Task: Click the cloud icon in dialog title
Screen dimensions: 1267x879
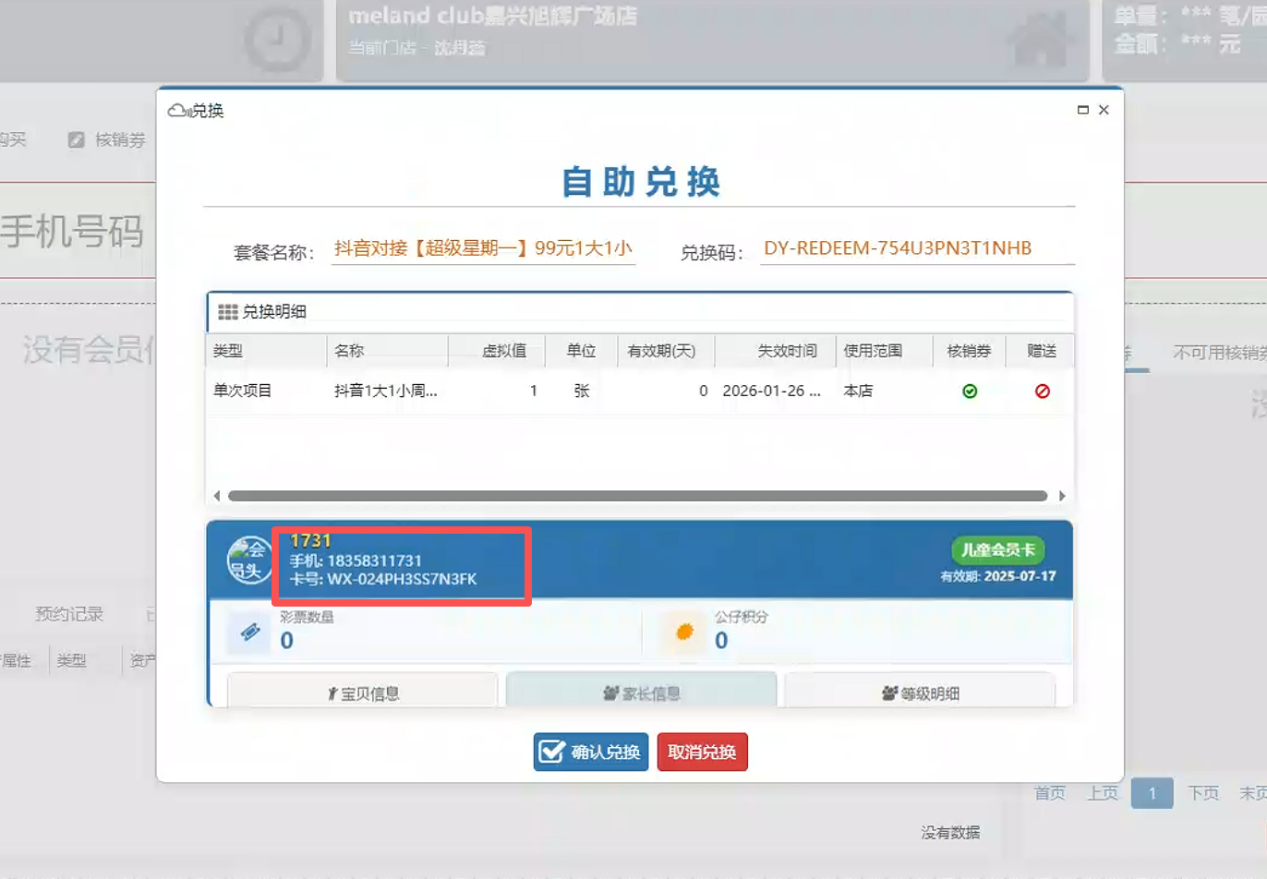Action: click(x=178, y=110)
